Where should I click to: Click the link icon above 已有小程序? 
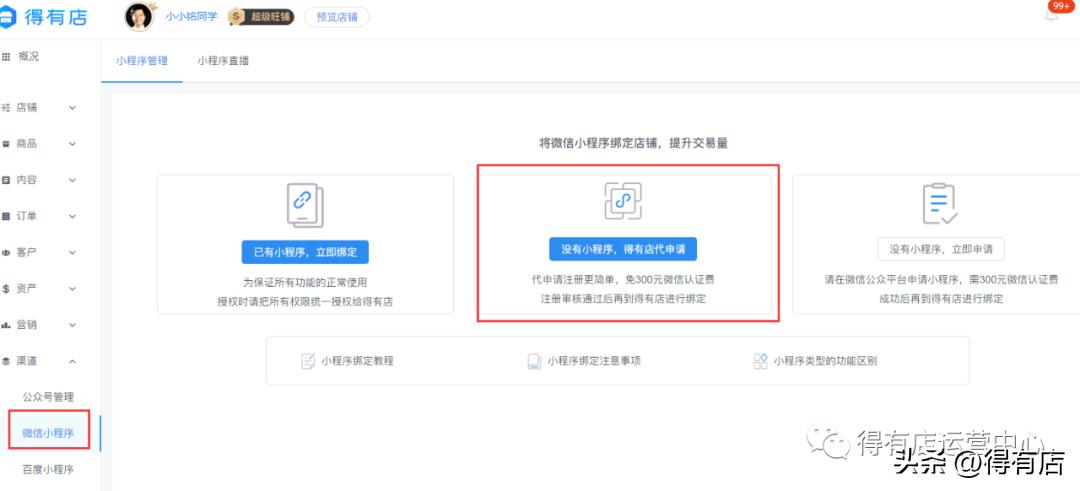point(305,205)
